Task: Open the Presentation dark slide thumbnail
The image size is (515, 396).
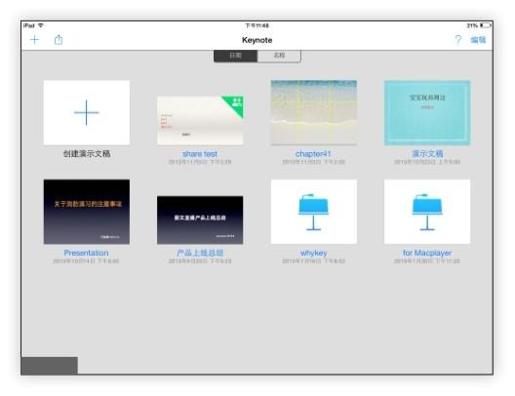Action: (87, 212)
